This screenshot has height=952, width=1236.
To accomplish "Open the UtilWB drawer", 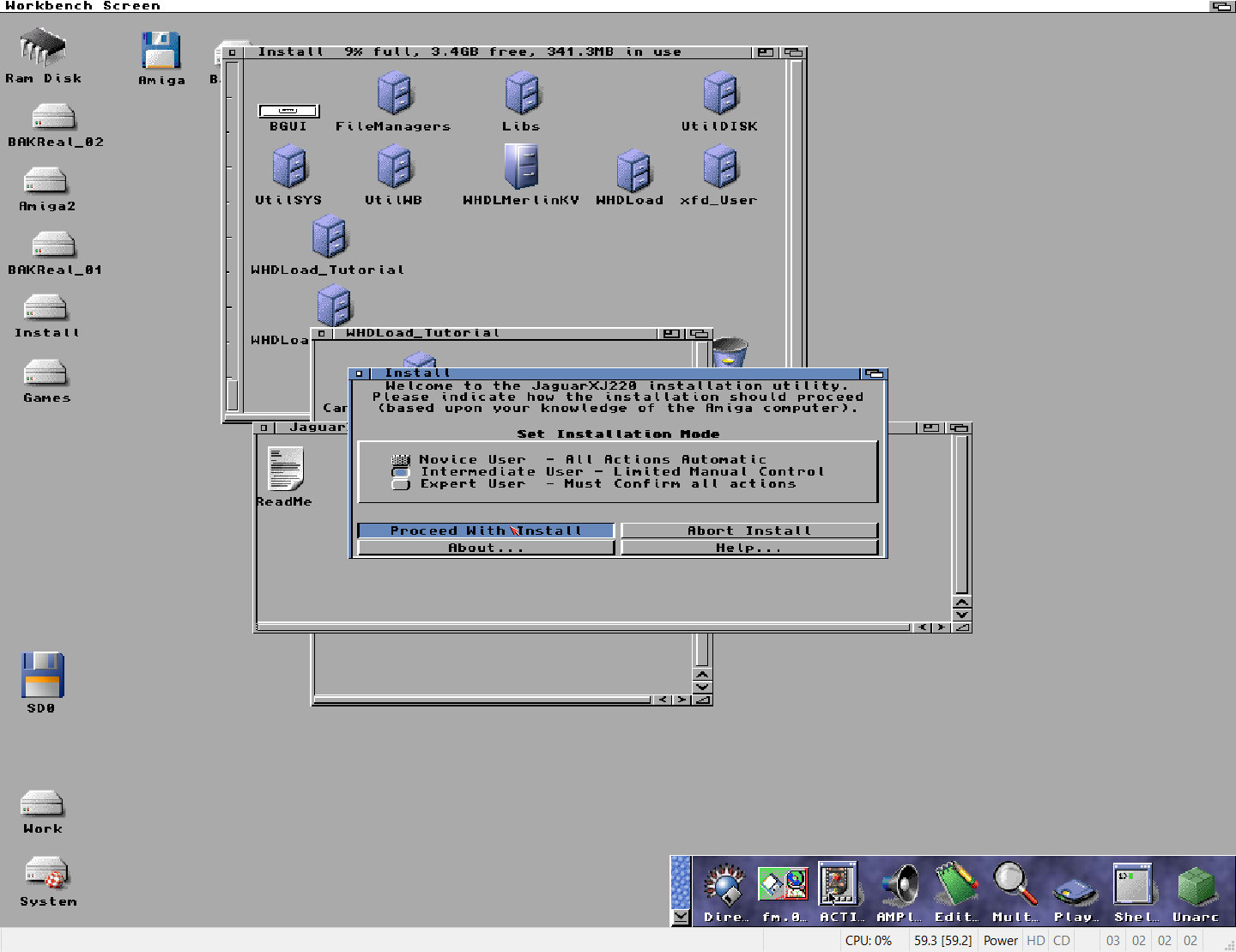I will (x=395, y=167).
